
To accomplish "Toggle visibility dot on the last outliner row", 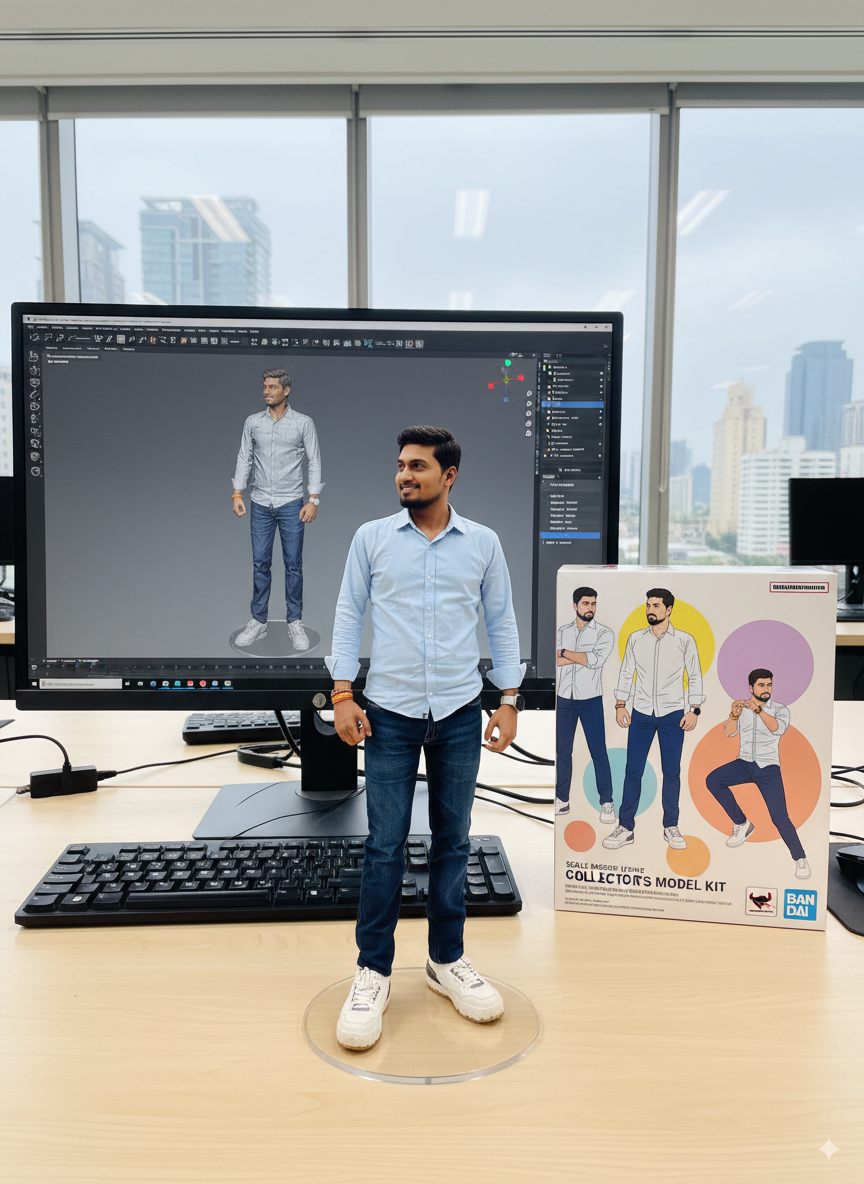I will (601, 456).
